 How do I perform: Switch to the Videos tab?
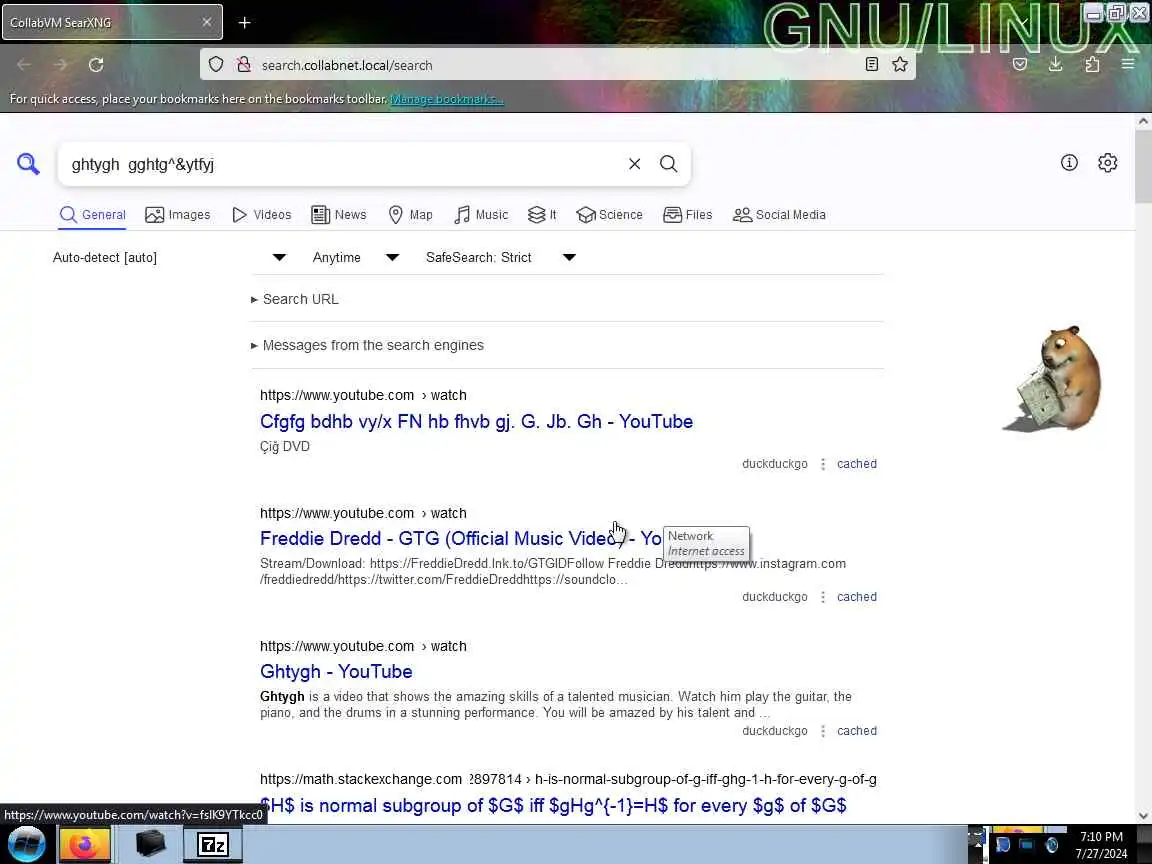(262, 215)
